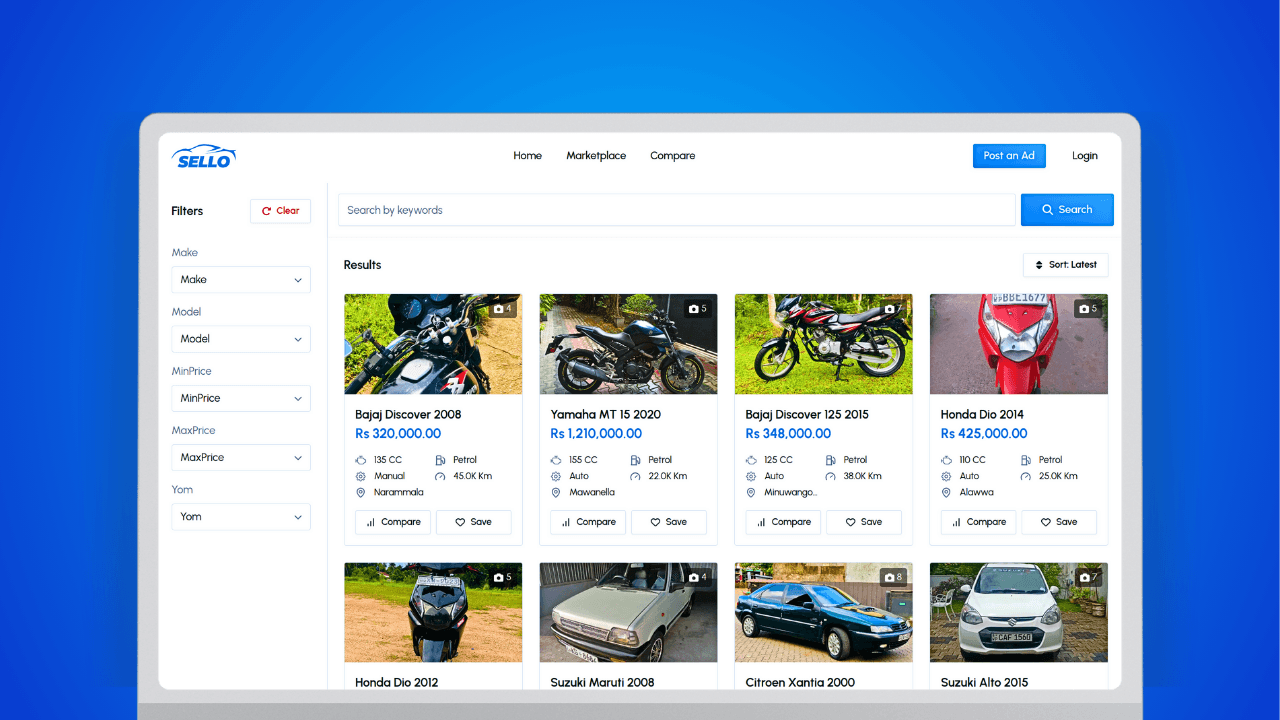Click heart icon on Yamaha MT 15 card
1280x720 pixels.
pos(655,522)
